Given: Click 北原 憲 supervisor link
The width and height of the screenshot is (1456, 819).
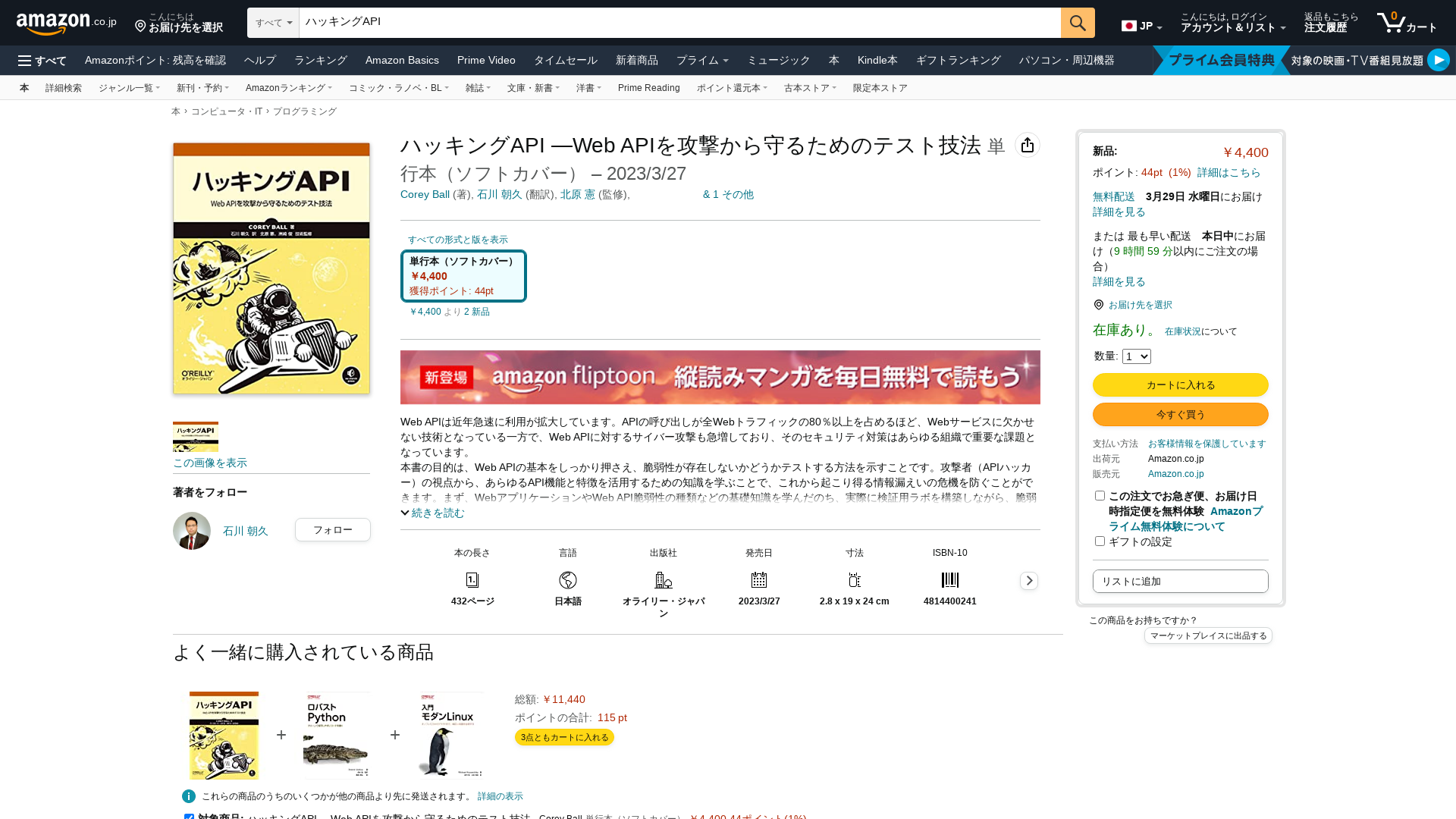Looking at the screenshot, I should pyautogui.click(x=578, y=195).
